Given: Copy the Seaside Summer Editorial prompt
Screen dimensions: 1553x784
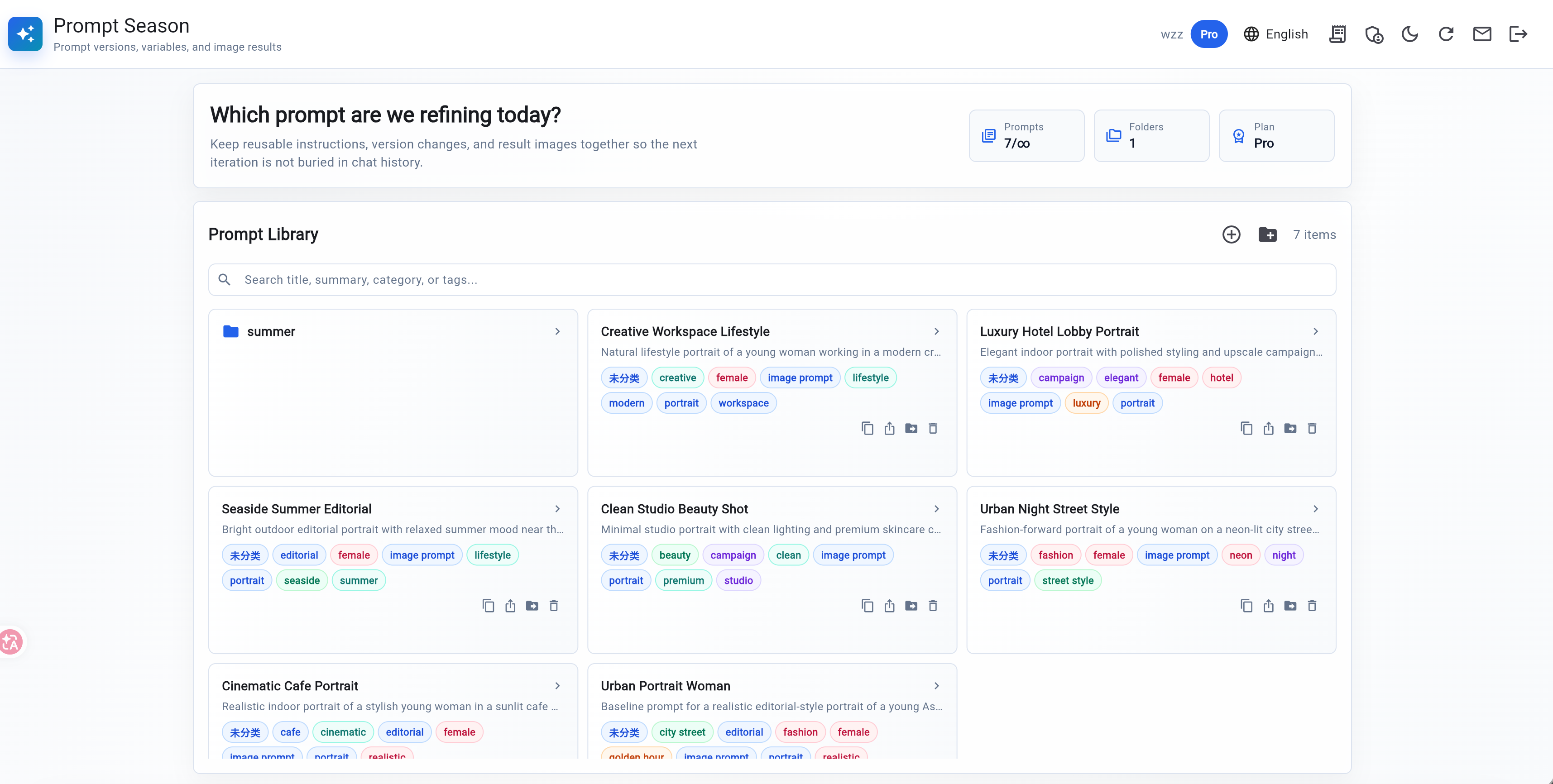Looking at the screenshot, I should coord(489,606).
